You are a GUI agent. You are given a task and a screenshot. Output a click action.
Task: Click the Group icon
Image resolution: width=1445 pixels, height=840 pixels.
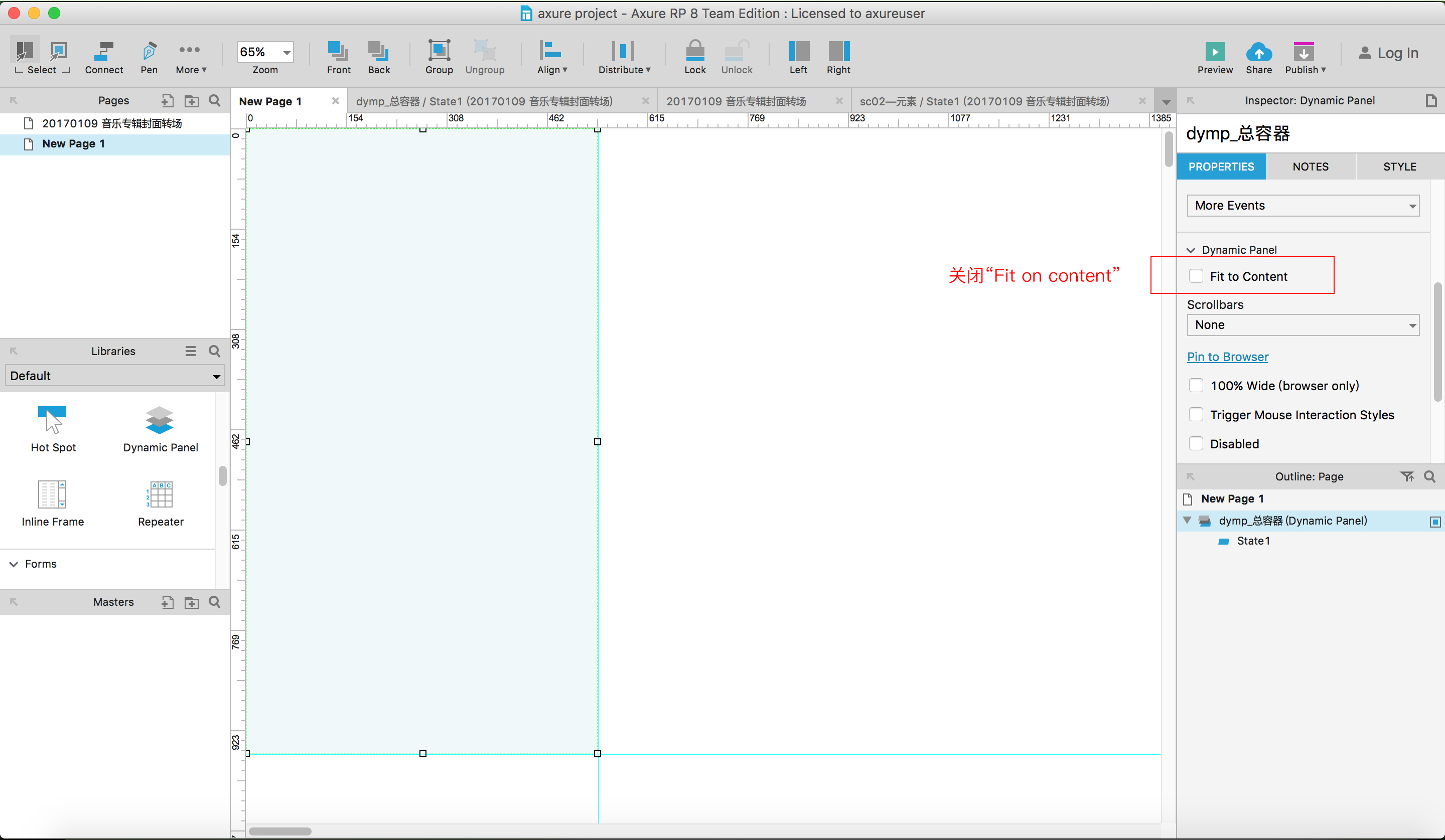click(439, 51)
